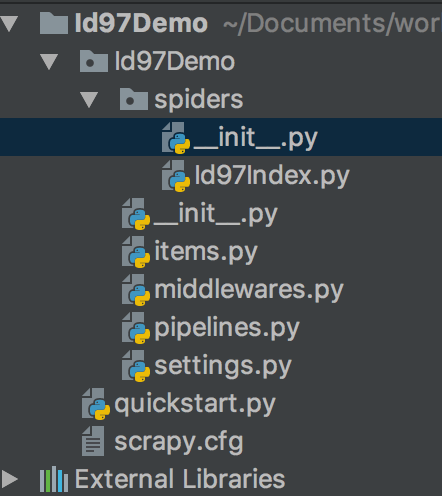Collapse the spiders folder arrow
This screenshot has height=496, width=442.
(x=89, y=100)
